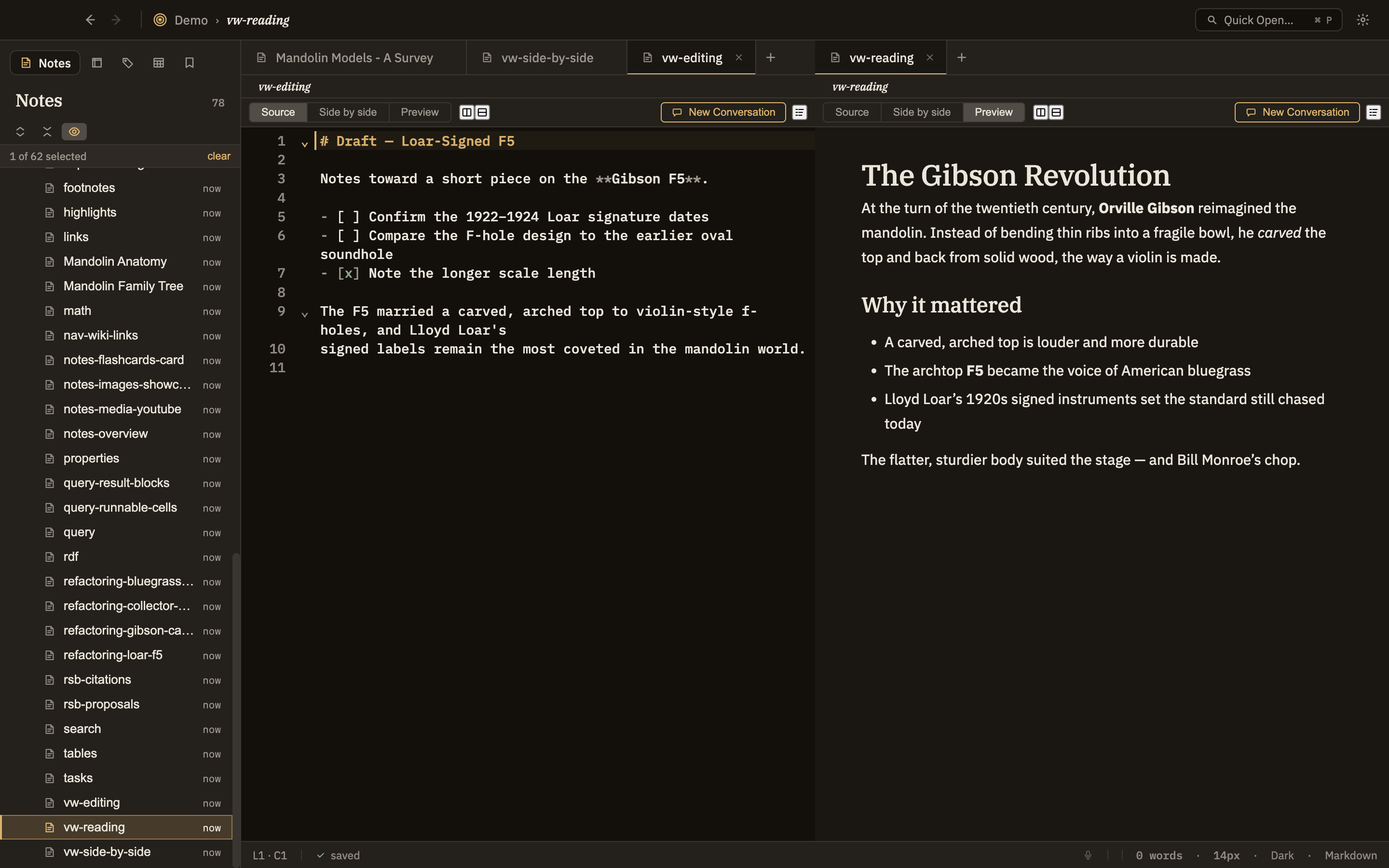Click the microphone icon in status bar
Screen dimensions: 1389x868
(x=1088, y=855)
